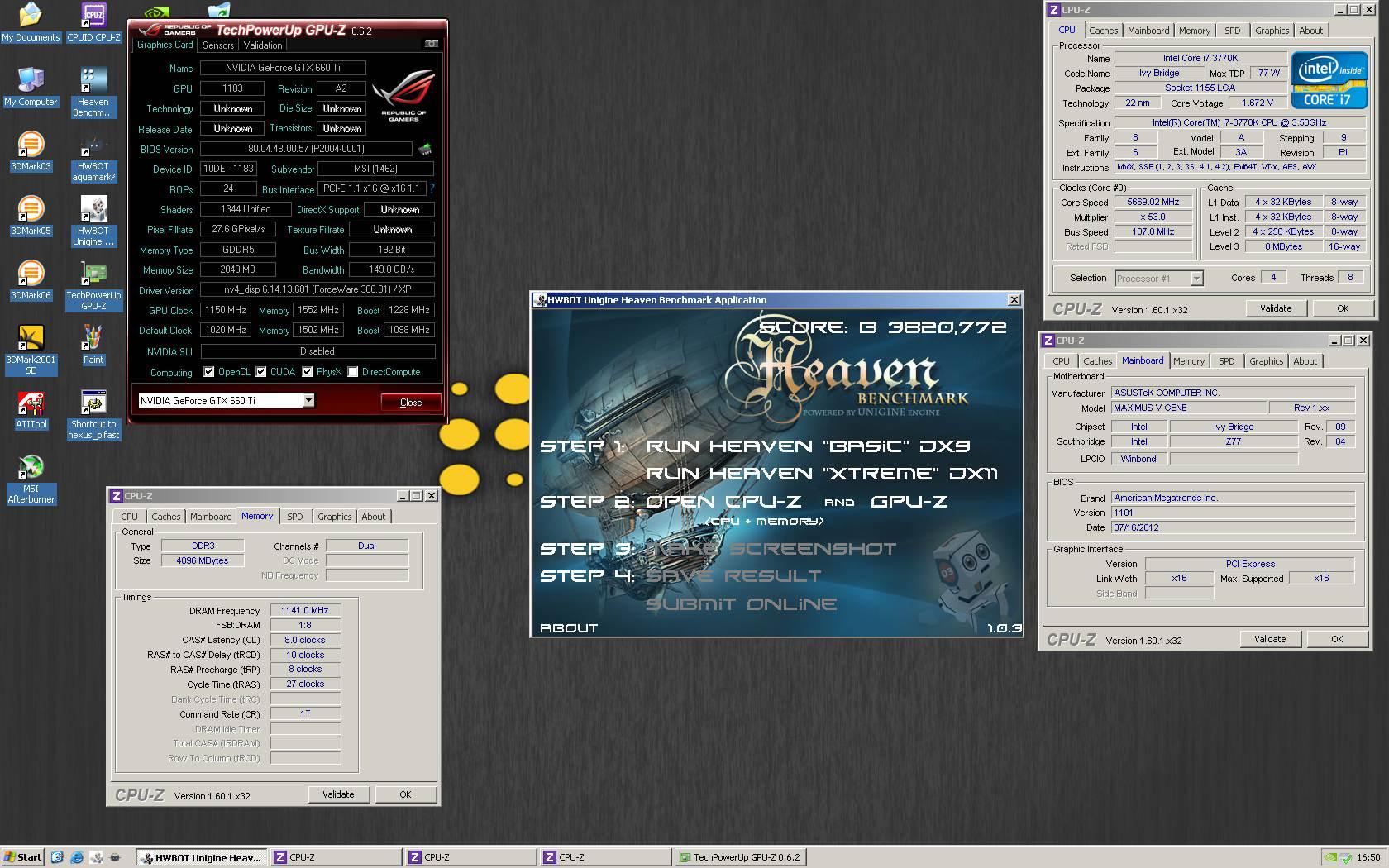Open CPU tab in Mainboard CPU-Z window
This screenshot has height=868, width=1389.
coord(1061,361)
